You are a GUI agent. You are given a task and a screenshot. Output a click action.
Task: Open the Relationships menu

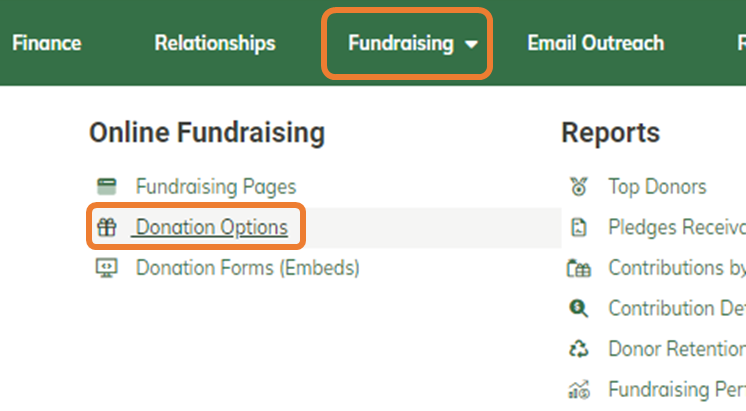[x=215, y=43]
